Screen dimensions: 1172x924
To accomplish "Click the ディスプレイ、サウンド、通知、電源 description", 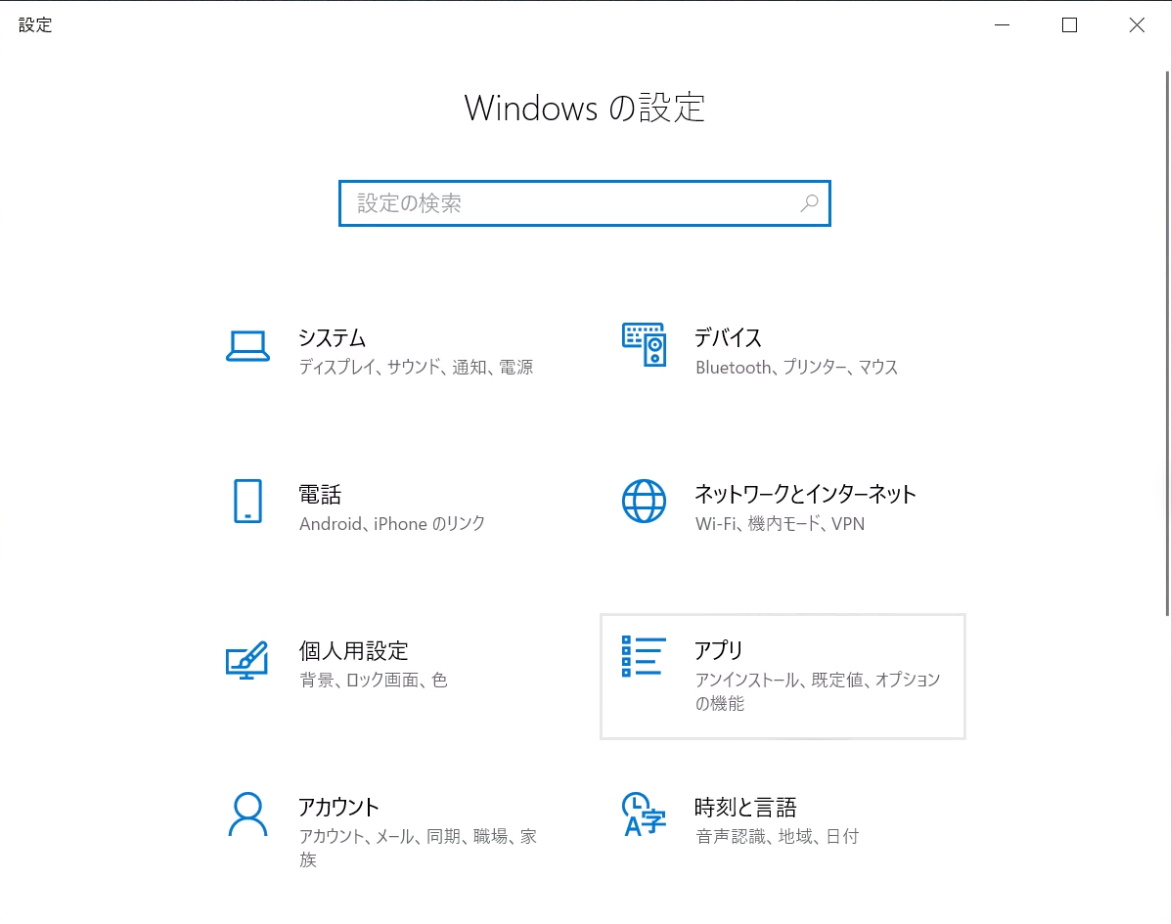I will (x=416, y=367).
